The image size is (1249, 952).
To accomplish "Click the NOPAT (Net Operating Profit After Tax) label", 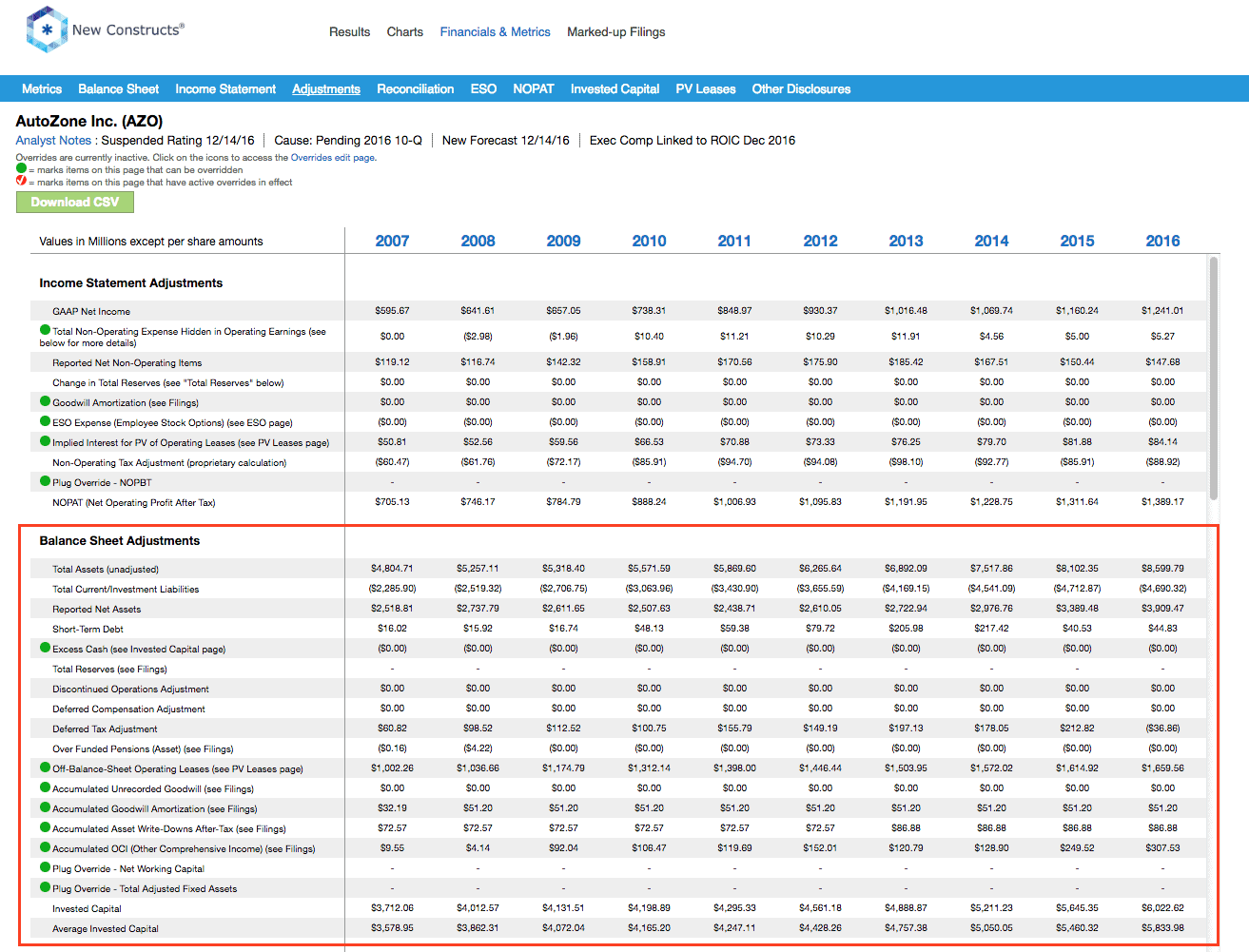I will [133, 502].
